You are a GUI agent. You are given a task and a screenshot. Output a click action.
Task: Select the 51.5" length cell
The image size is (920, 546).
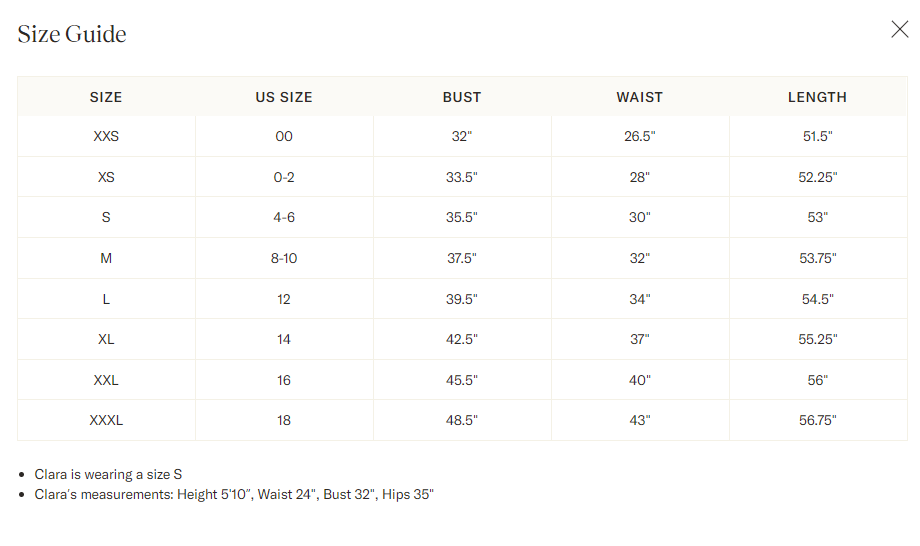(817, 136)
